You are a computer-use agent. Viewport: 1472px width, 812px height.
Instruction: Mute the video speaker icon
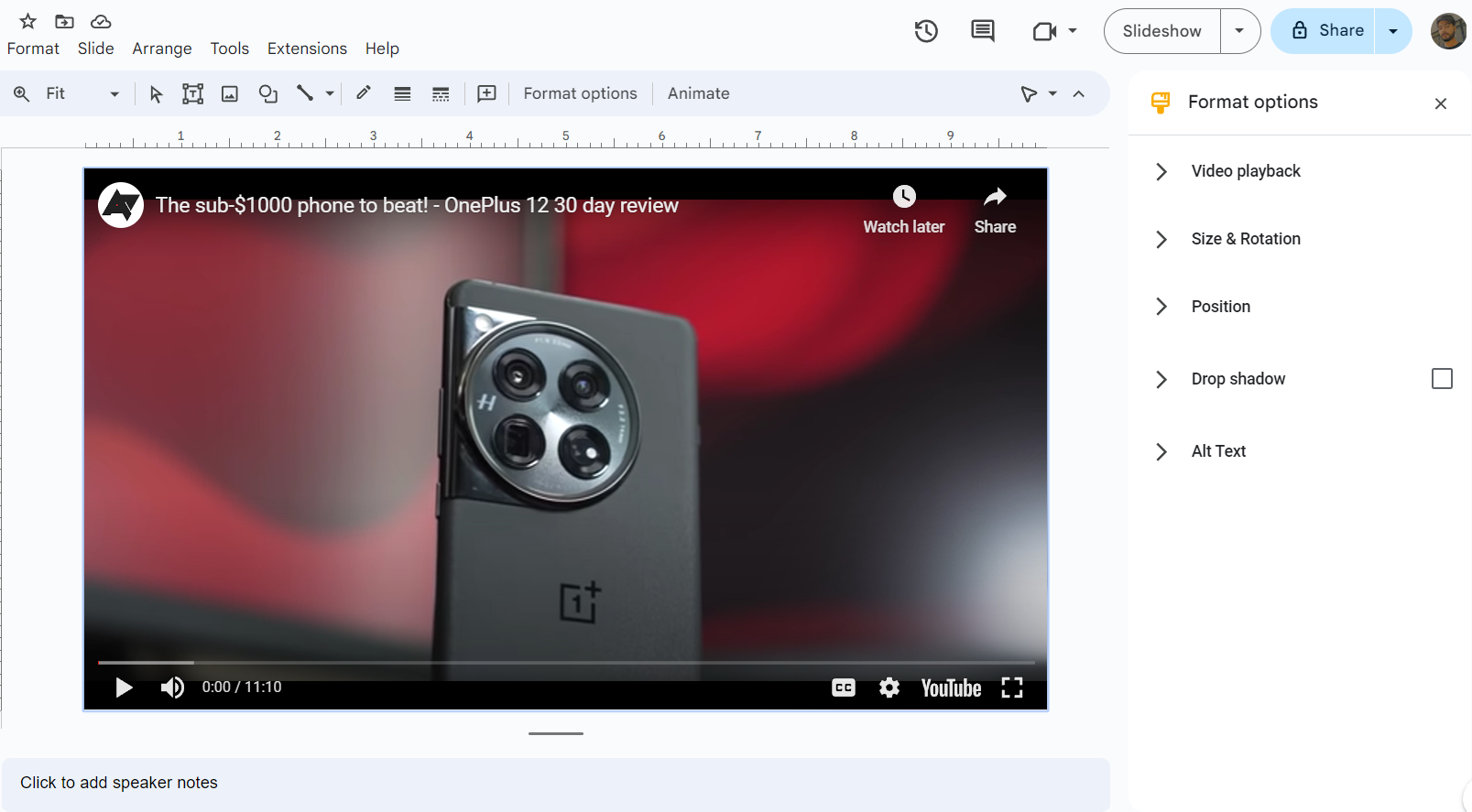[x=172, y=687]
